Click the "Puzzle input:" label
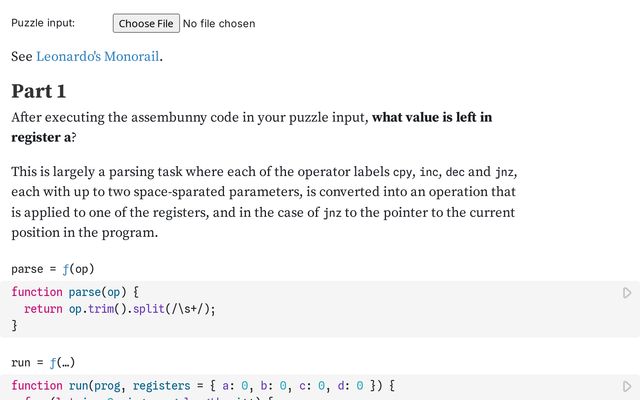The height and width of the screenshot is (400, 640). (x=43, y=23)
